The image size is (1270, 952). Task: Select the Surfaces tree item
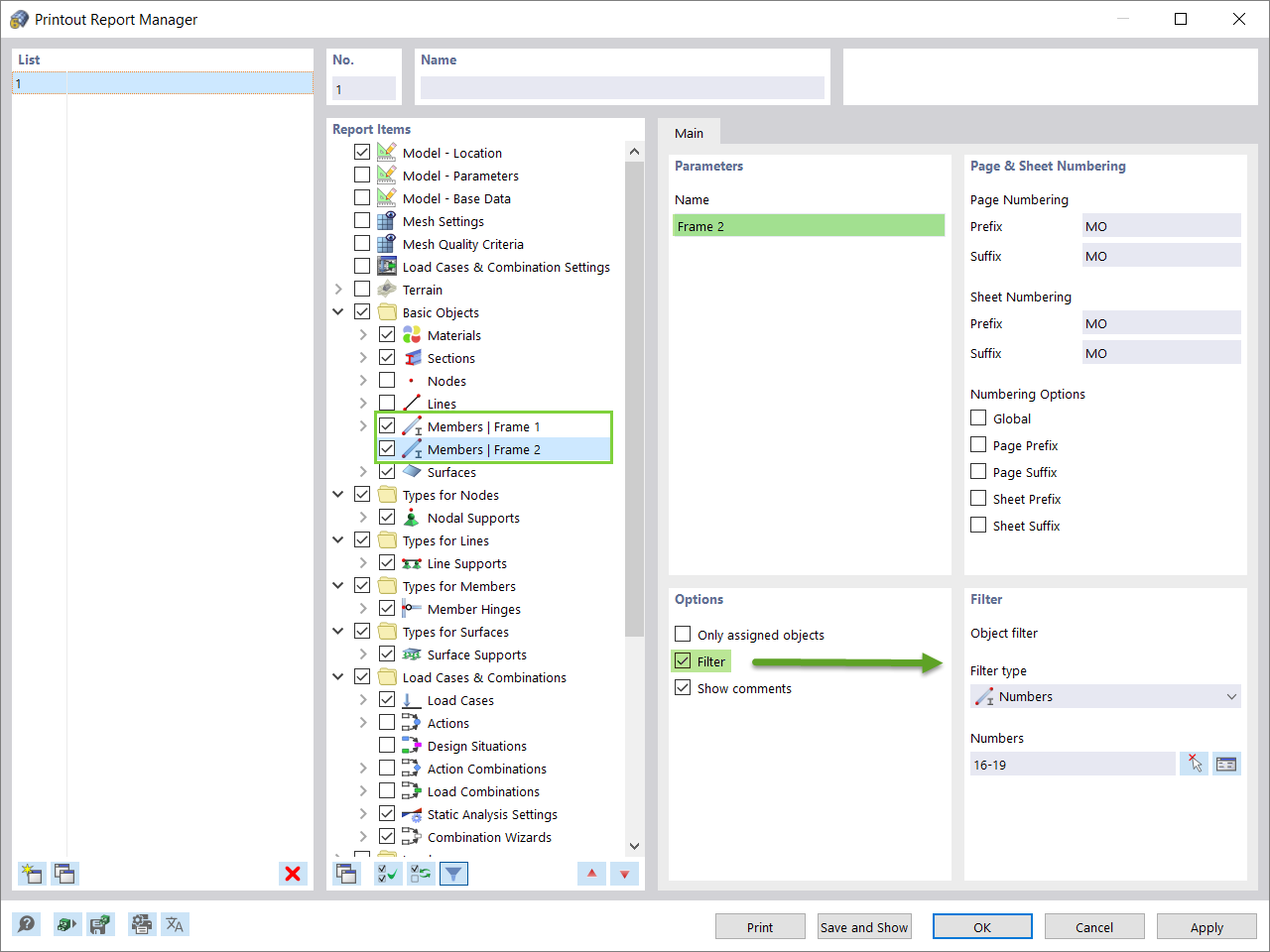click(451, 472)
